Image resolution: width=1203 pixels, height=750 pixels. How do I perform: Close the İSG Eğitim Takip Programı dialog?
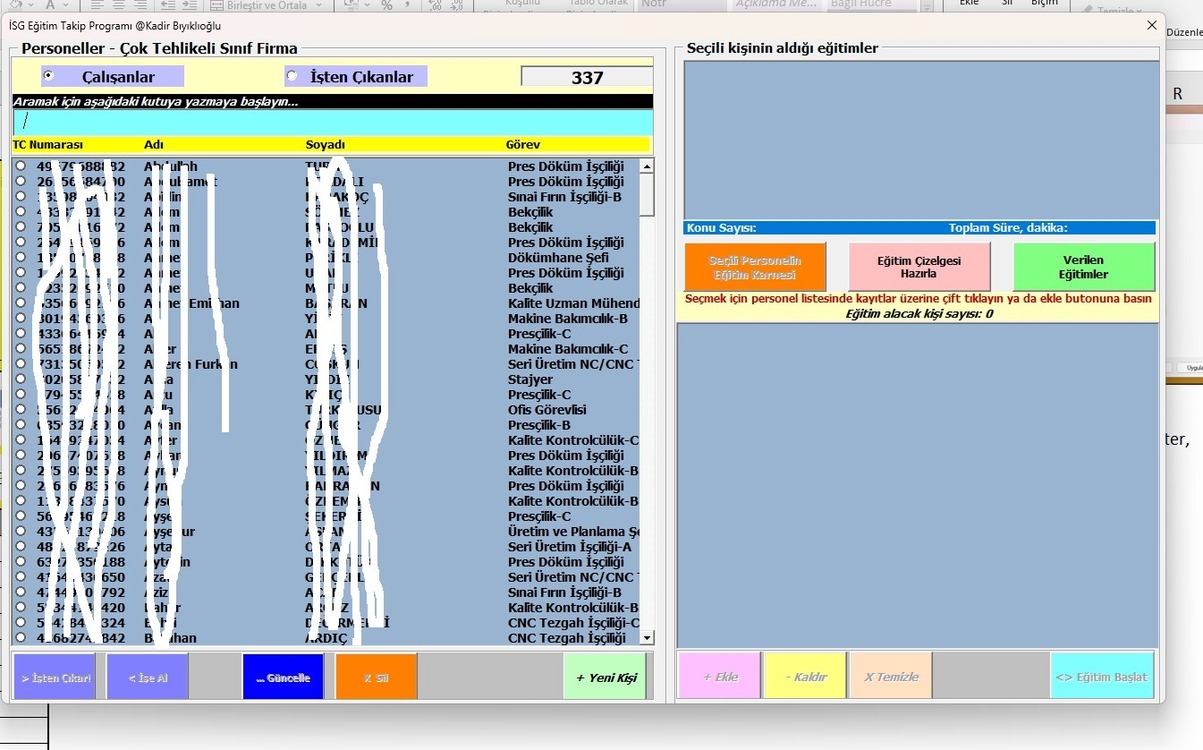[1151, 25]
